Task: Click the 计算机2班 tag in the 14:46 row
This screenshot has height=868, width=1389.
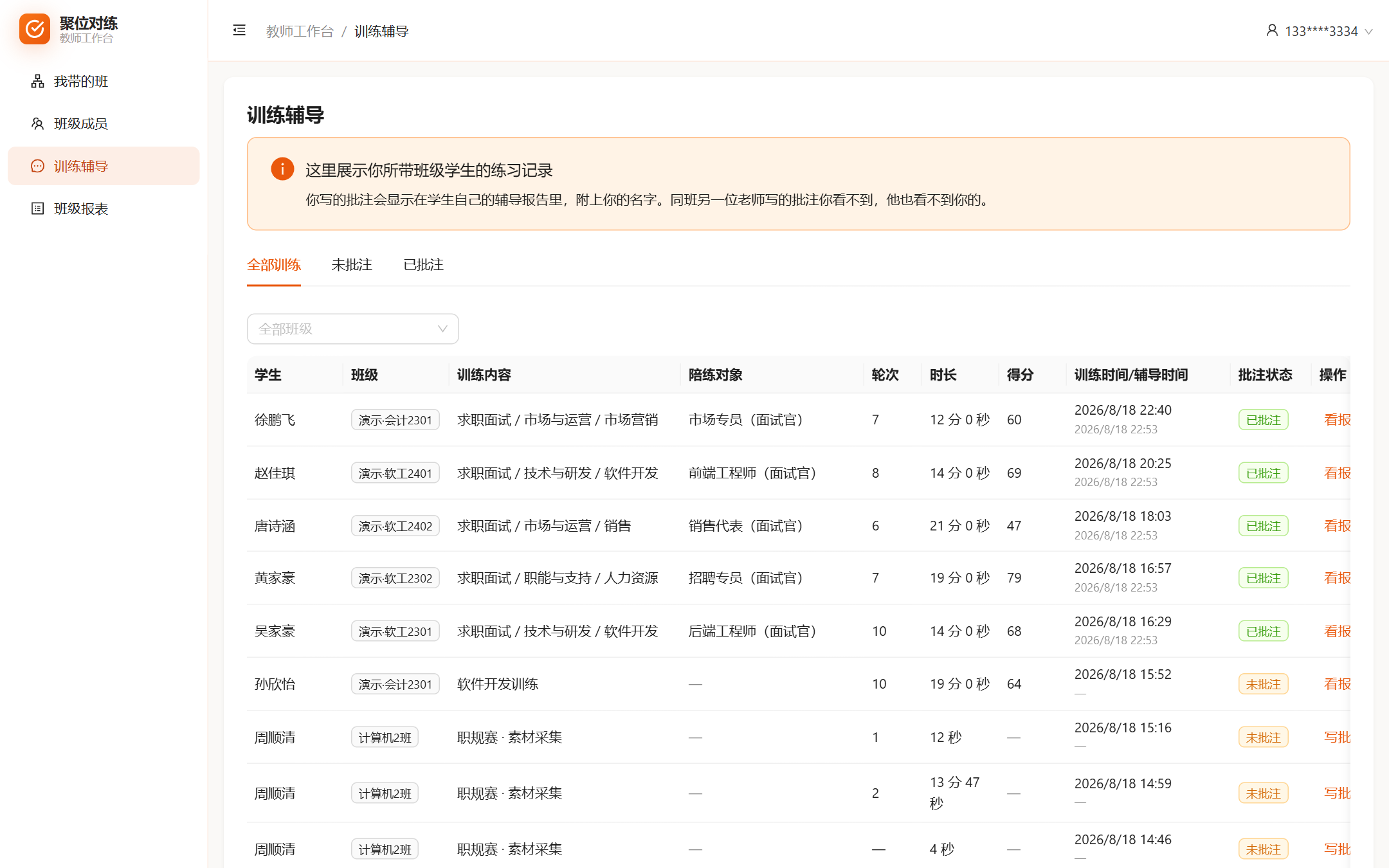Action: (385, 849)
